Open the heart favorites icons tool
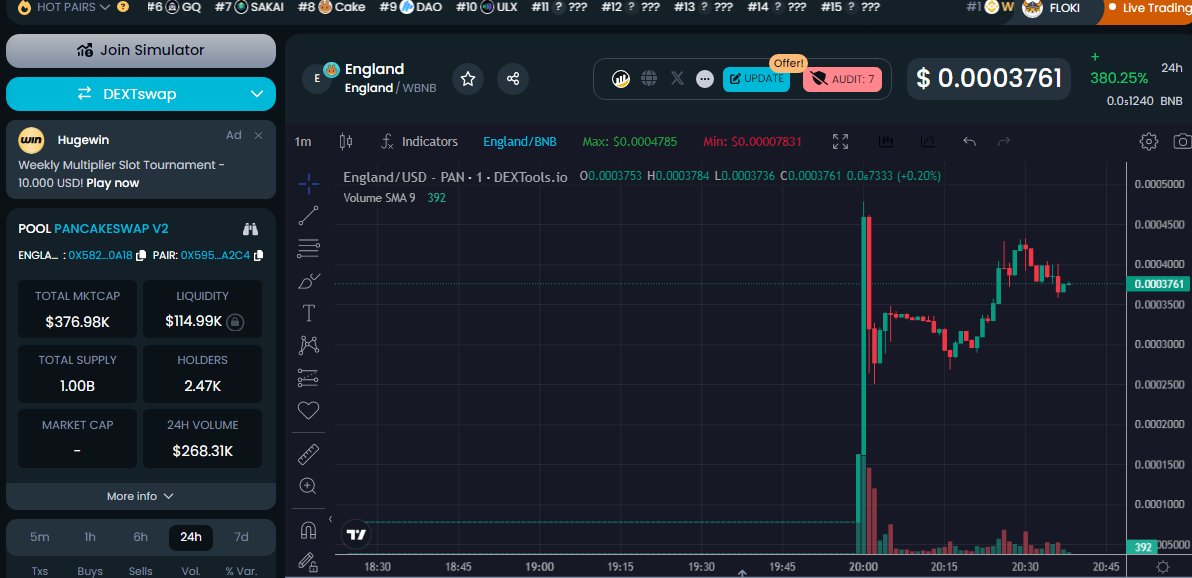 (308, 411)
